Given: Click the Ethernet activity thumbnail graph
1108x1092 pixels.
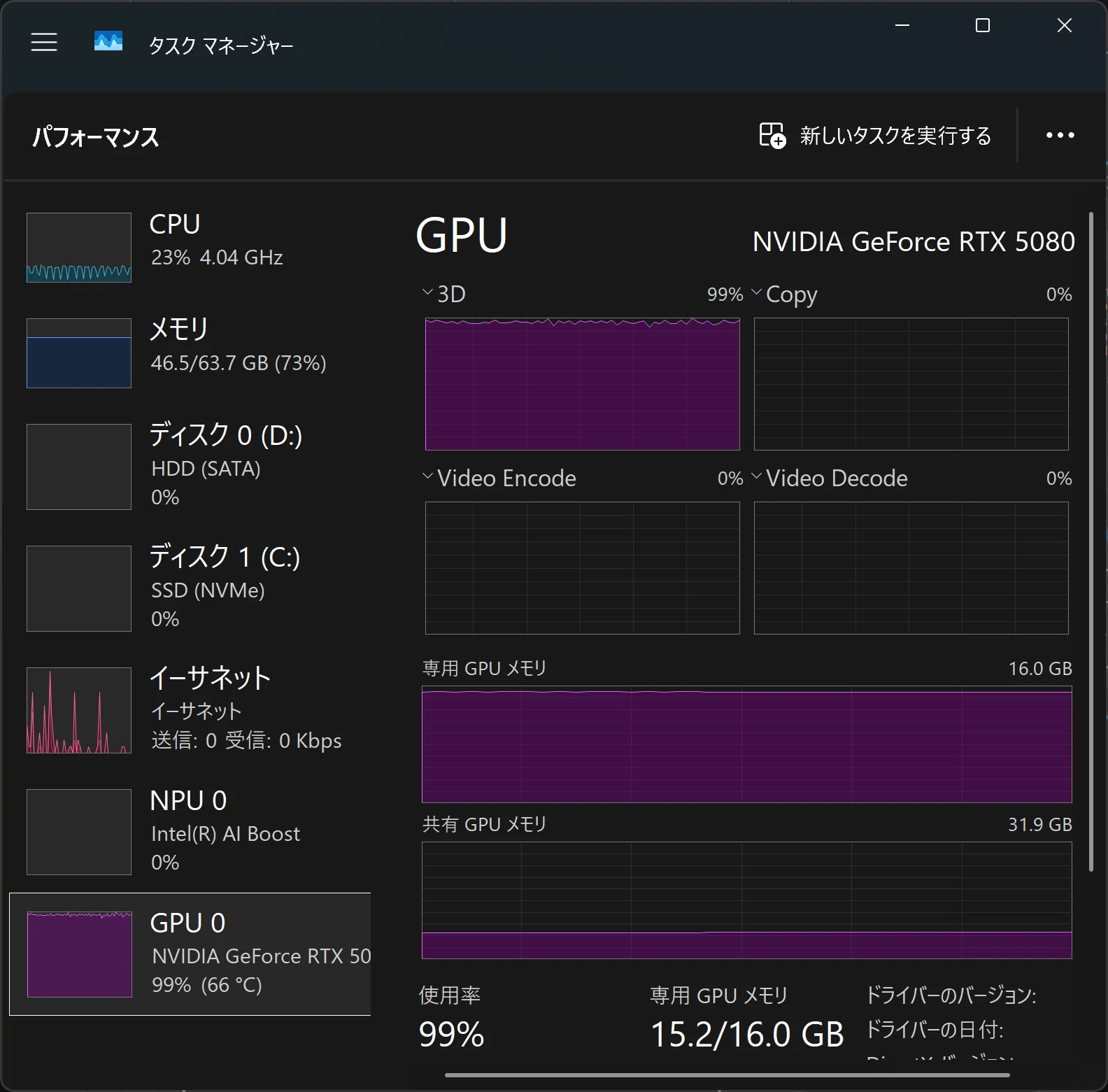Looking at the screenshot, I should 79,710.
